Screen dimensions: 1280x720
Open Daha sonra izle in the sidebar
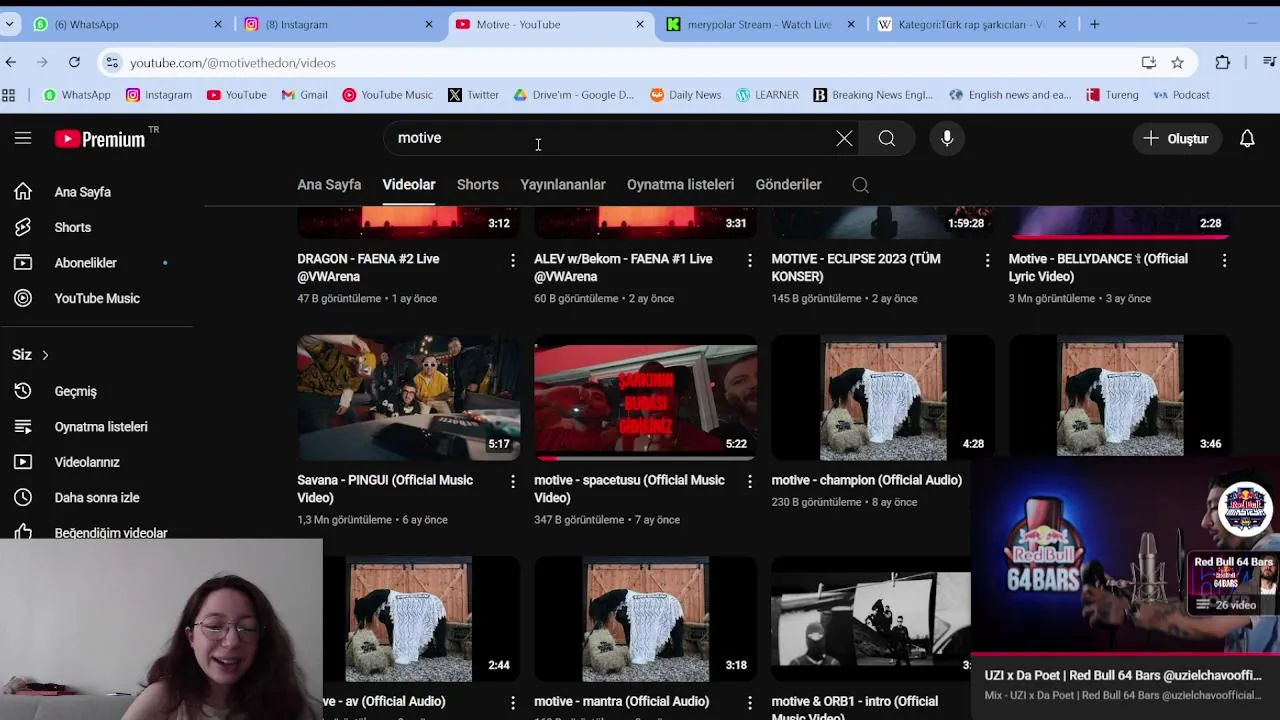[97, 498]
